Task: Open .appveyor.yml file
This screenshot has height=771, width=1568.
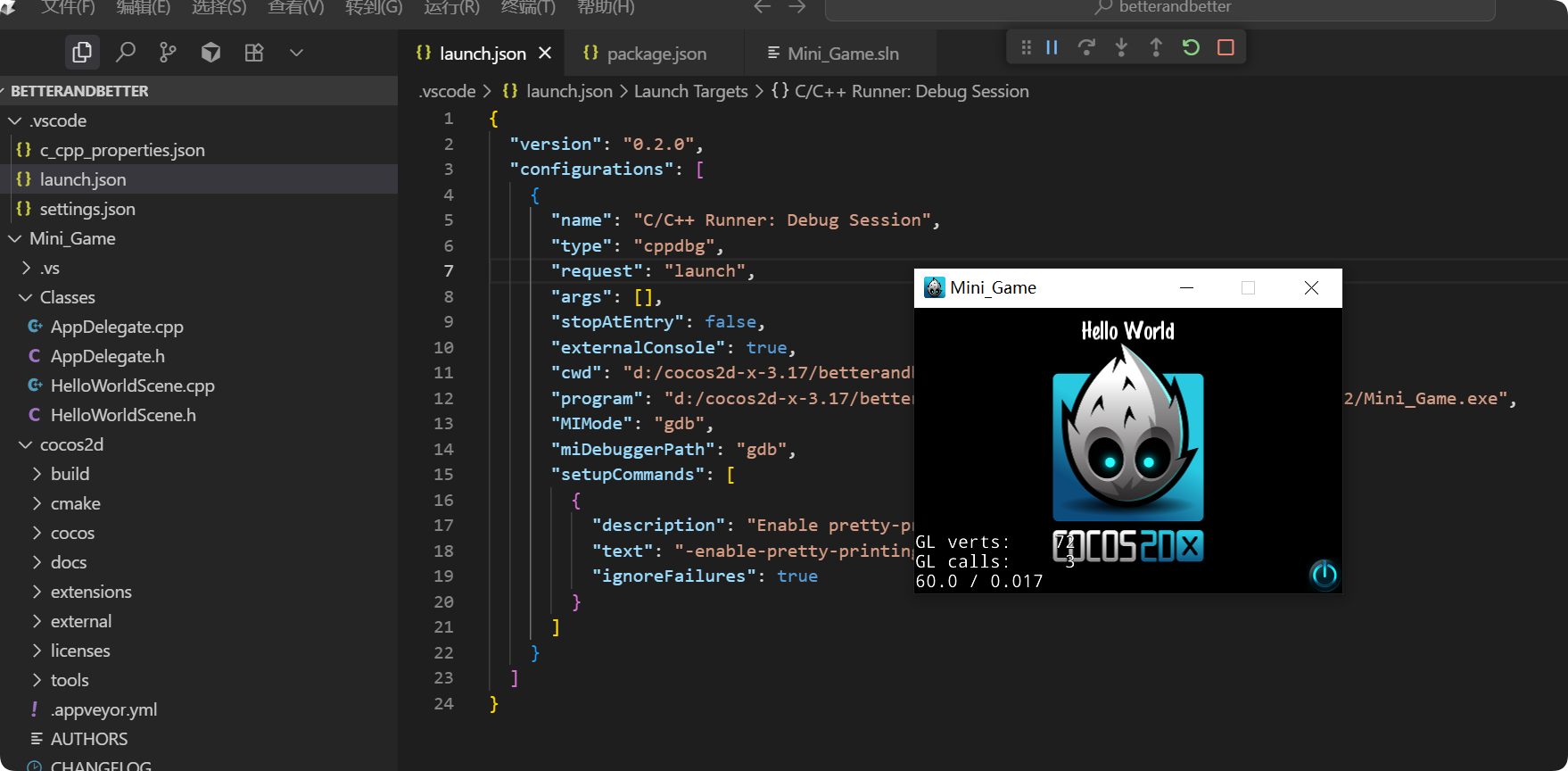Action: point(199,709)
